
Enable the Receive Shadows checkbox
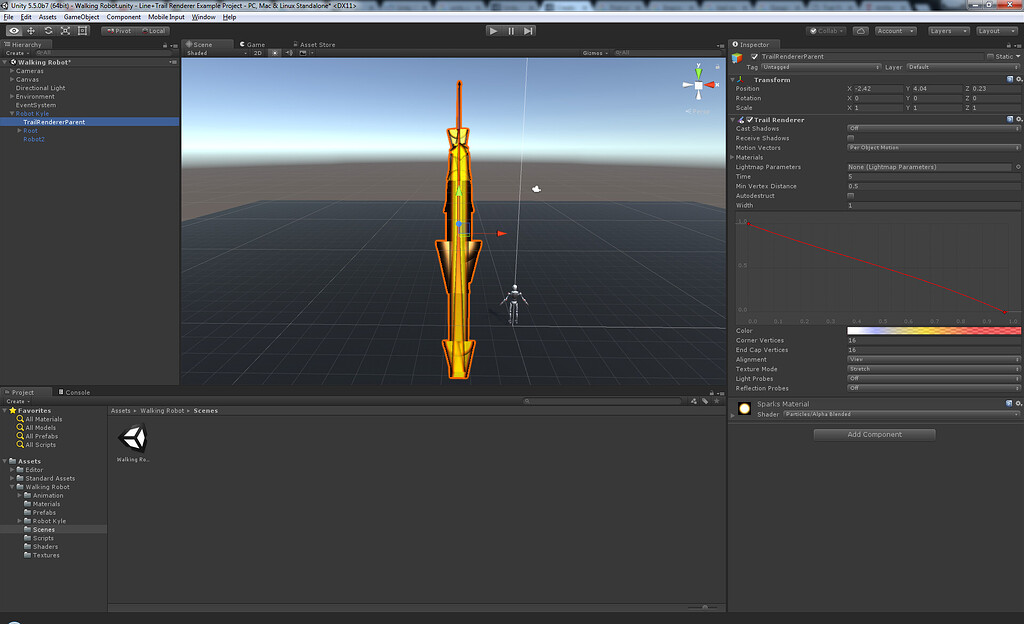click(851, 138)
